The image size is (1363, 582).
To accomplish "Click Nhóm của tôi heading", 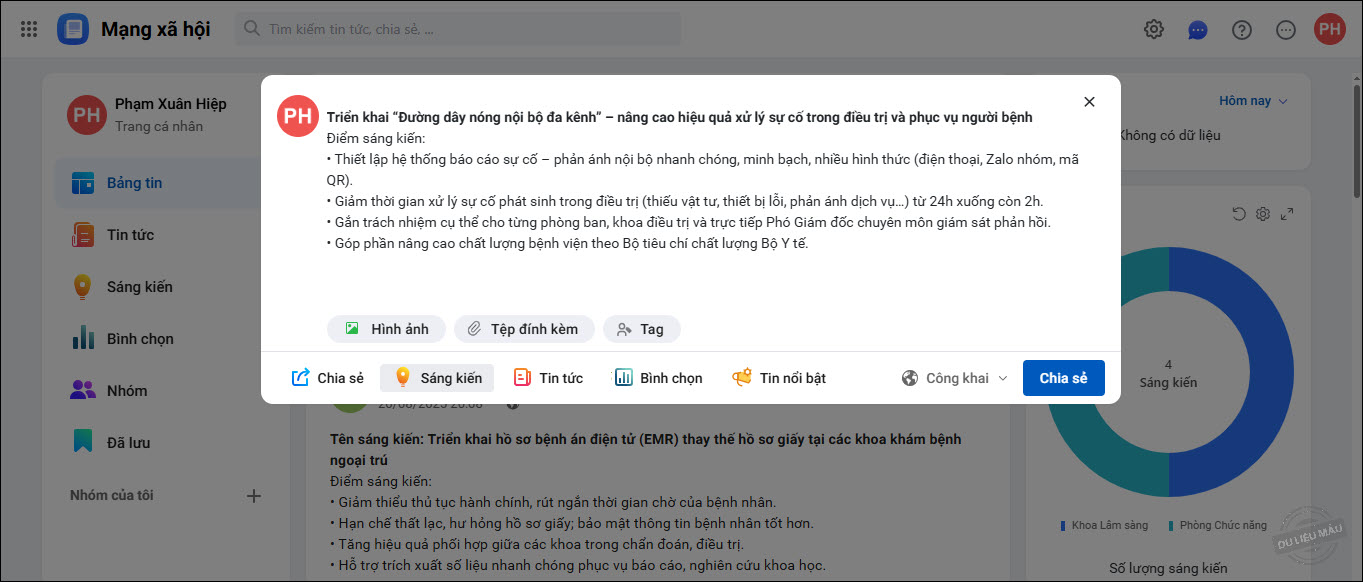I will (112, 495).
